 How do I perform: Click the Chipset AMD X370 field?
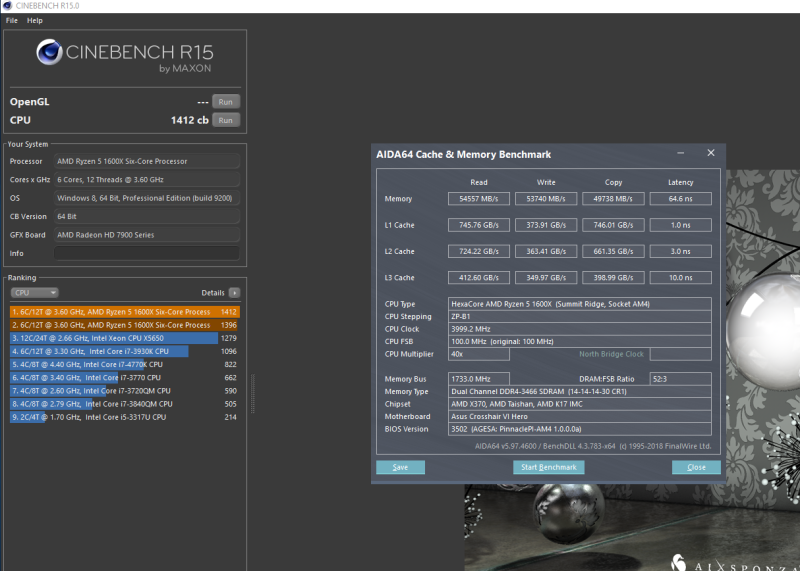pos(580,404)
